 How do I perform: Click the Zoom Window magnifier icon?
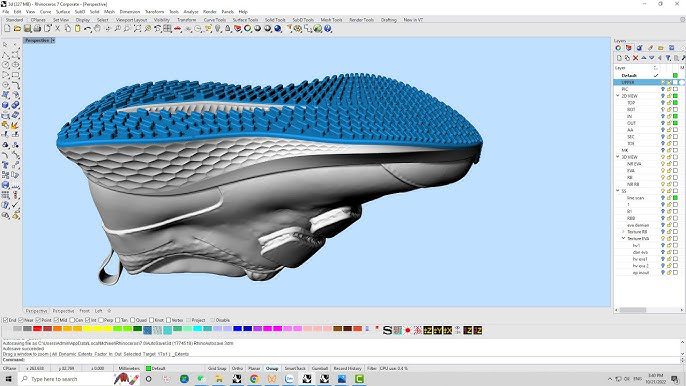tap(127, 28)
